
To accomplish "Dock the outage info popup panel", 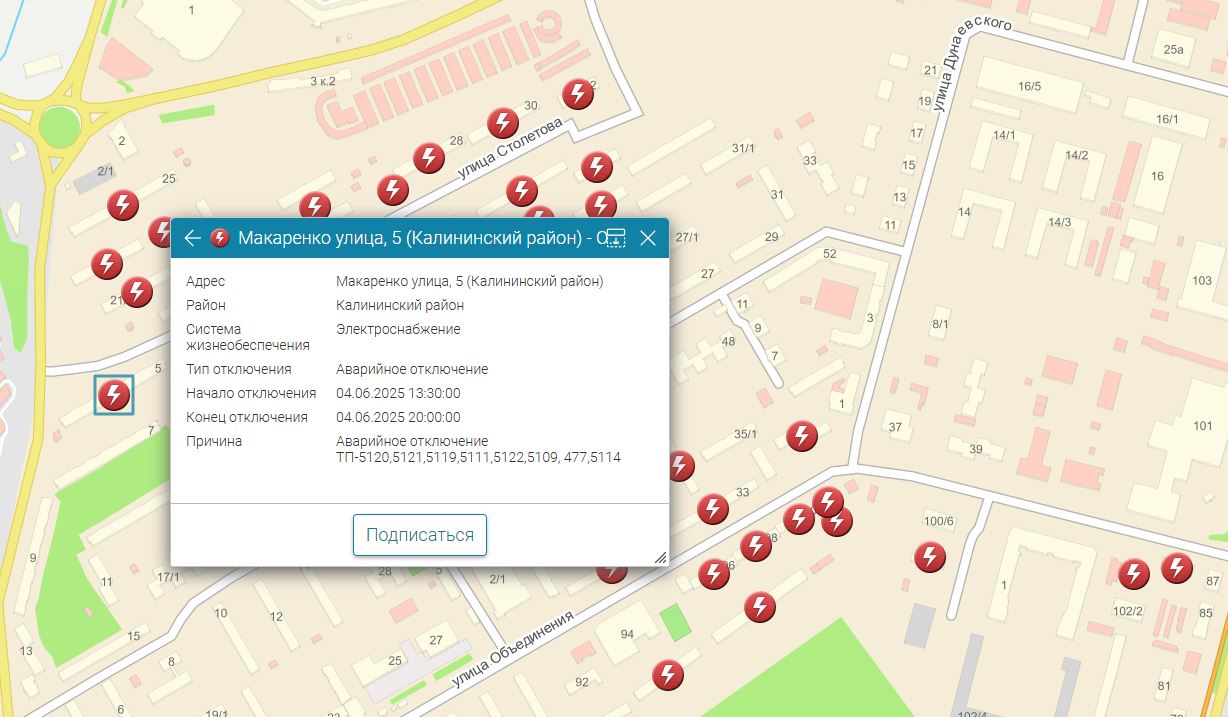I will [615, 238].
